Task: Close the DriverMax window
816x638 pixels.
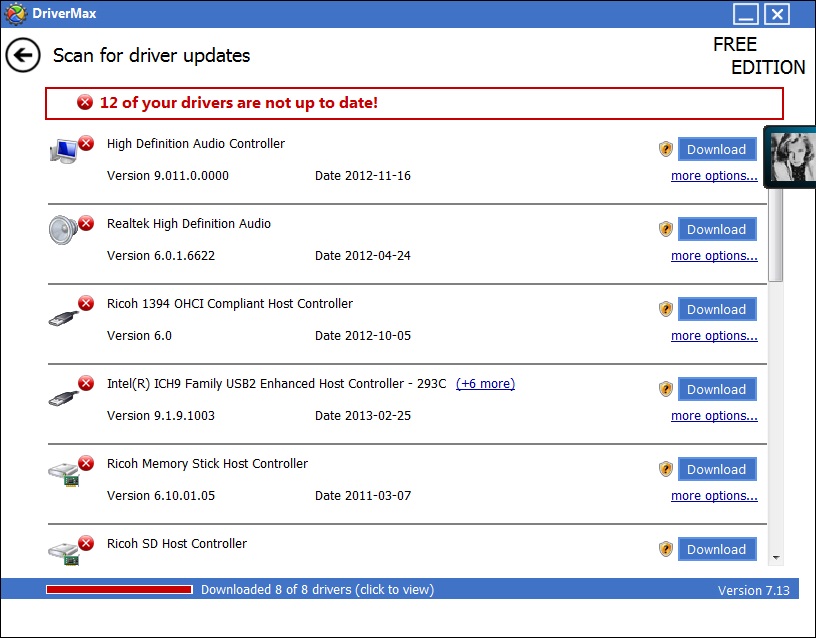Action: (x=777, y=14)
